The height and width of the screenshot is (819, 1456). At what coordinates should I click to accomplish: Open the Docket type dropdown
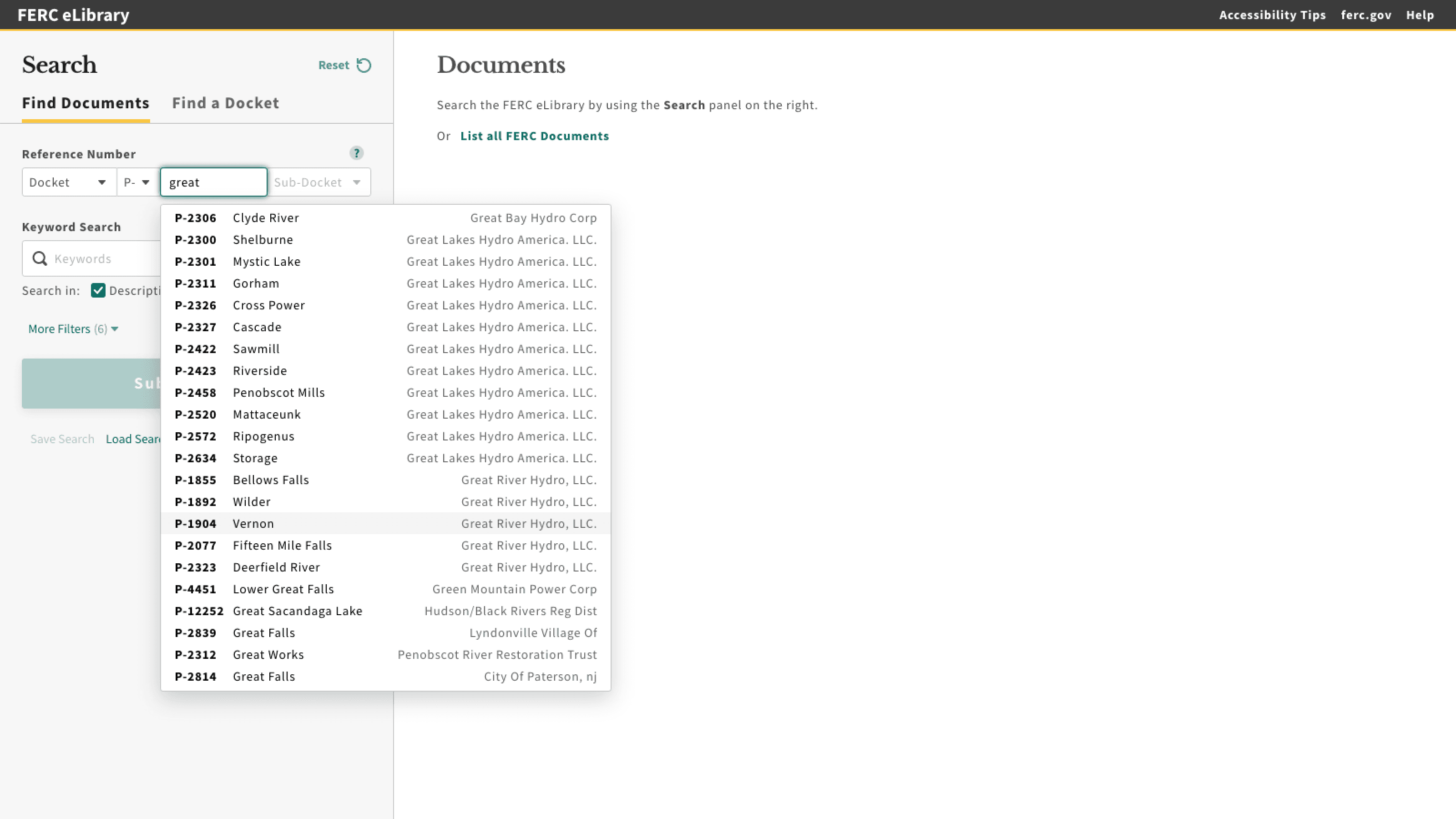tap(69, 182)
